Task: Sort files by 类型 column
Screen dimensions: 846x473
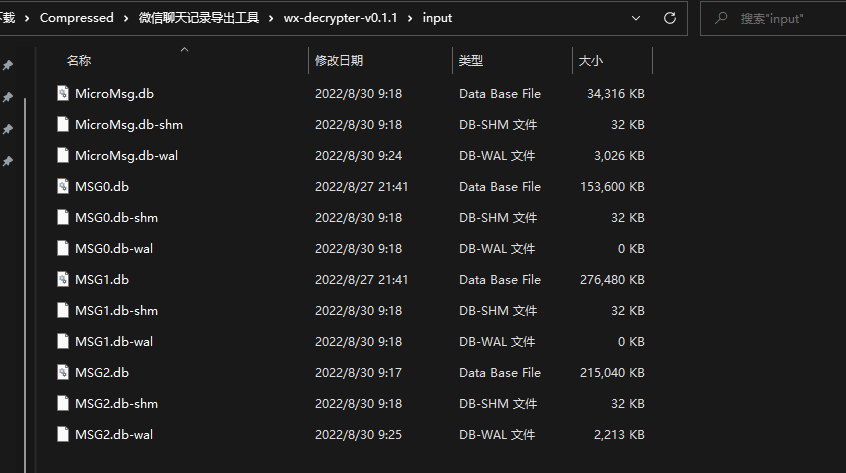Action: (471, 61)
